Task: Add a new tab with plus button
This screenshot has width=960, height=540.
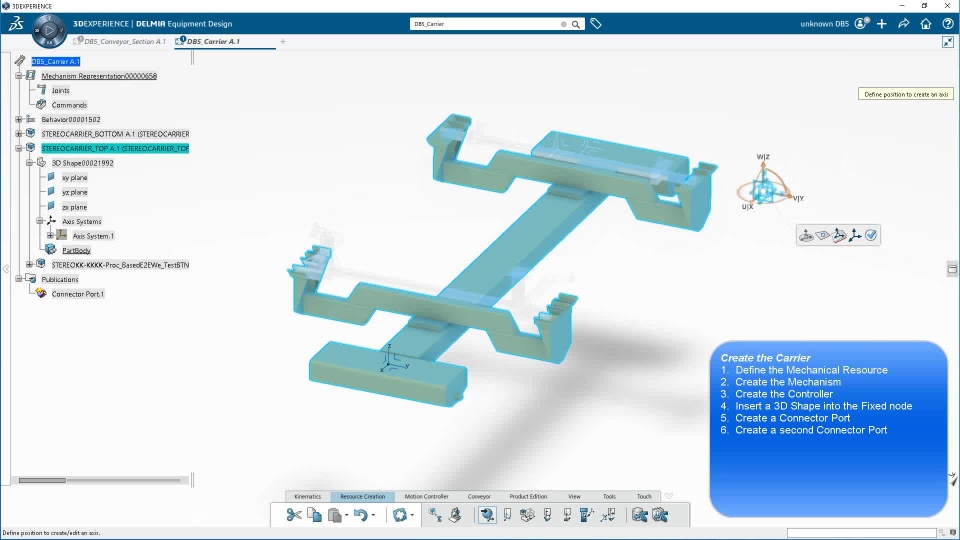Action: 283,42
